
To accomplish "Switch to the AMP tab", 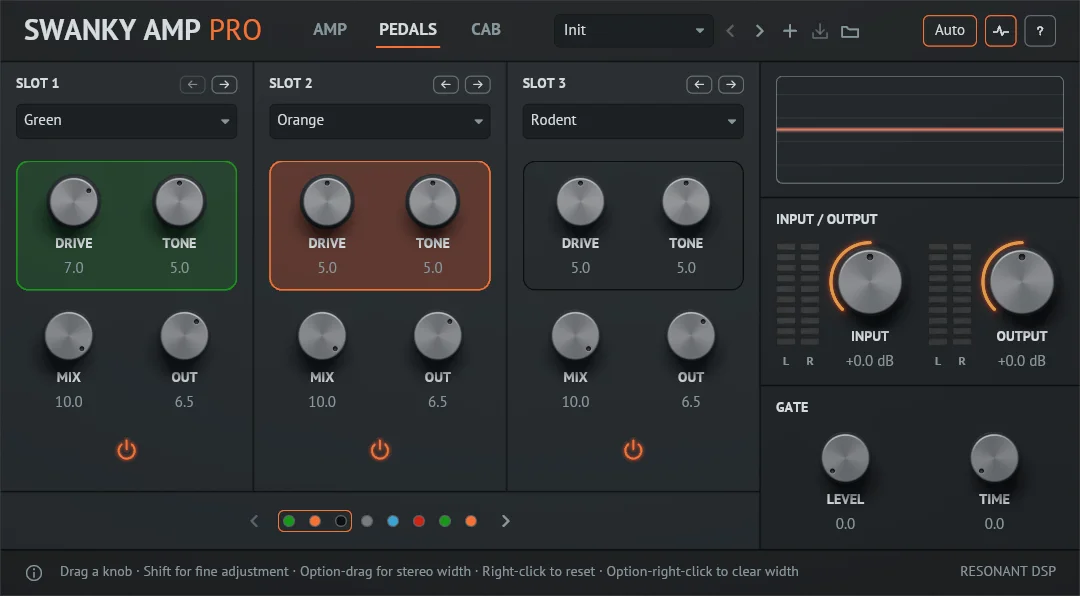I will click(x=330, y=30).
